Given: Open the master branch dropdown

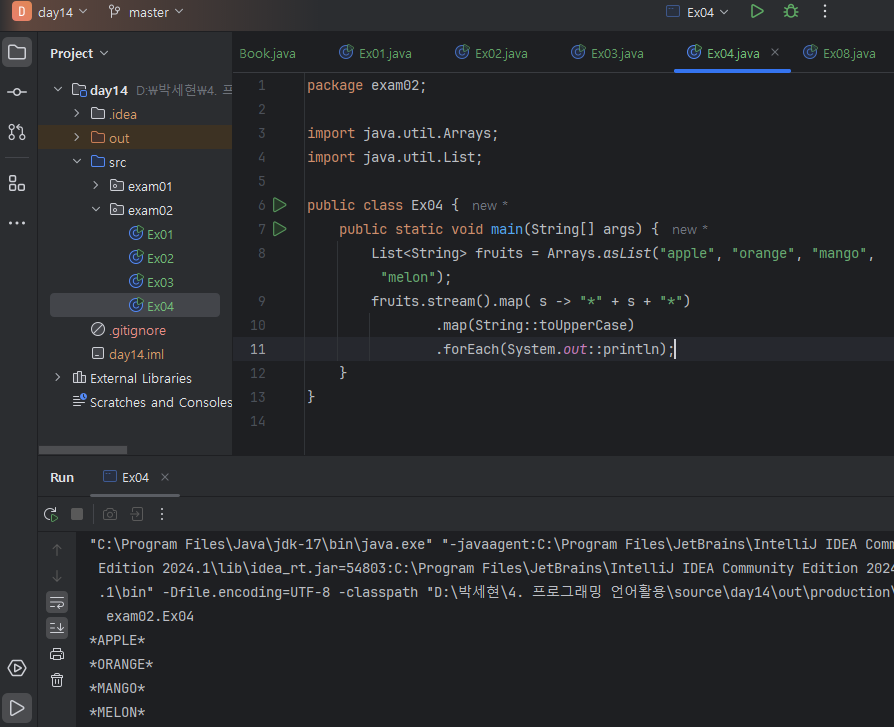Looking at the screenshot, I should 148,12.
